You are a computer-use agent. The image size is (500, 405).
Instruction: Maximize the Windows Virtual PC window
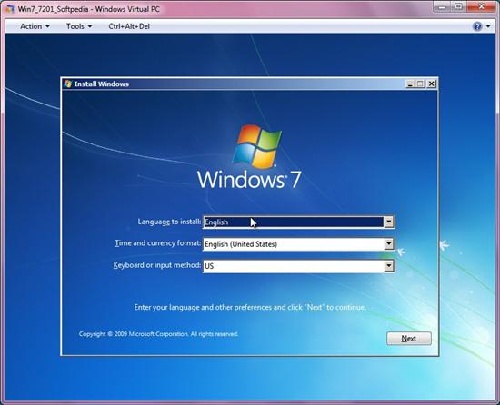click(x=459, y=7)
